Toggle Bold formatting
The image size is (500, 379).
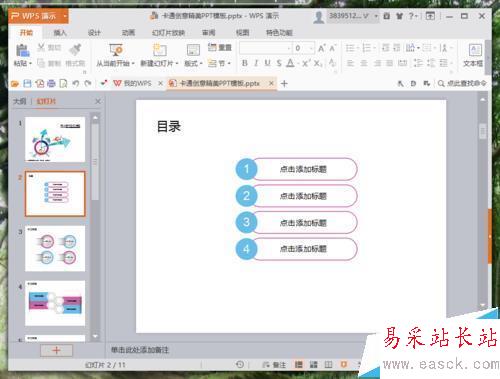point(244,63)
